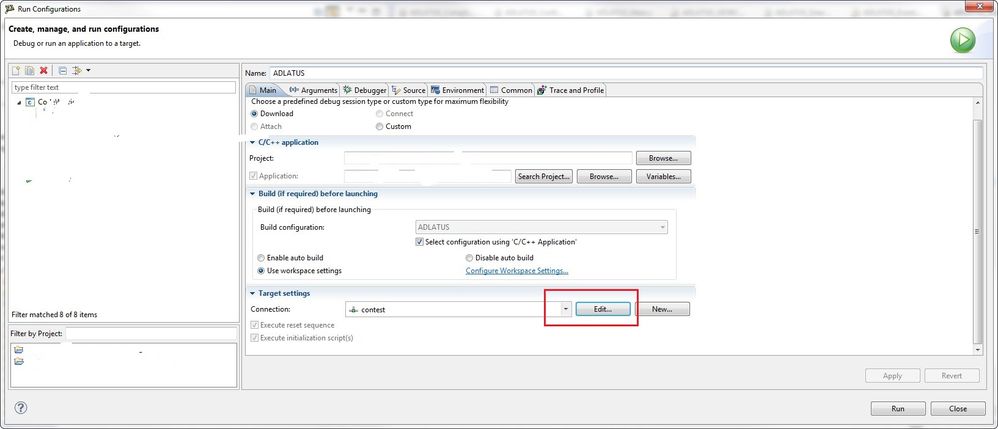Toggle Execute initialization script(s) checkbox

255,338
